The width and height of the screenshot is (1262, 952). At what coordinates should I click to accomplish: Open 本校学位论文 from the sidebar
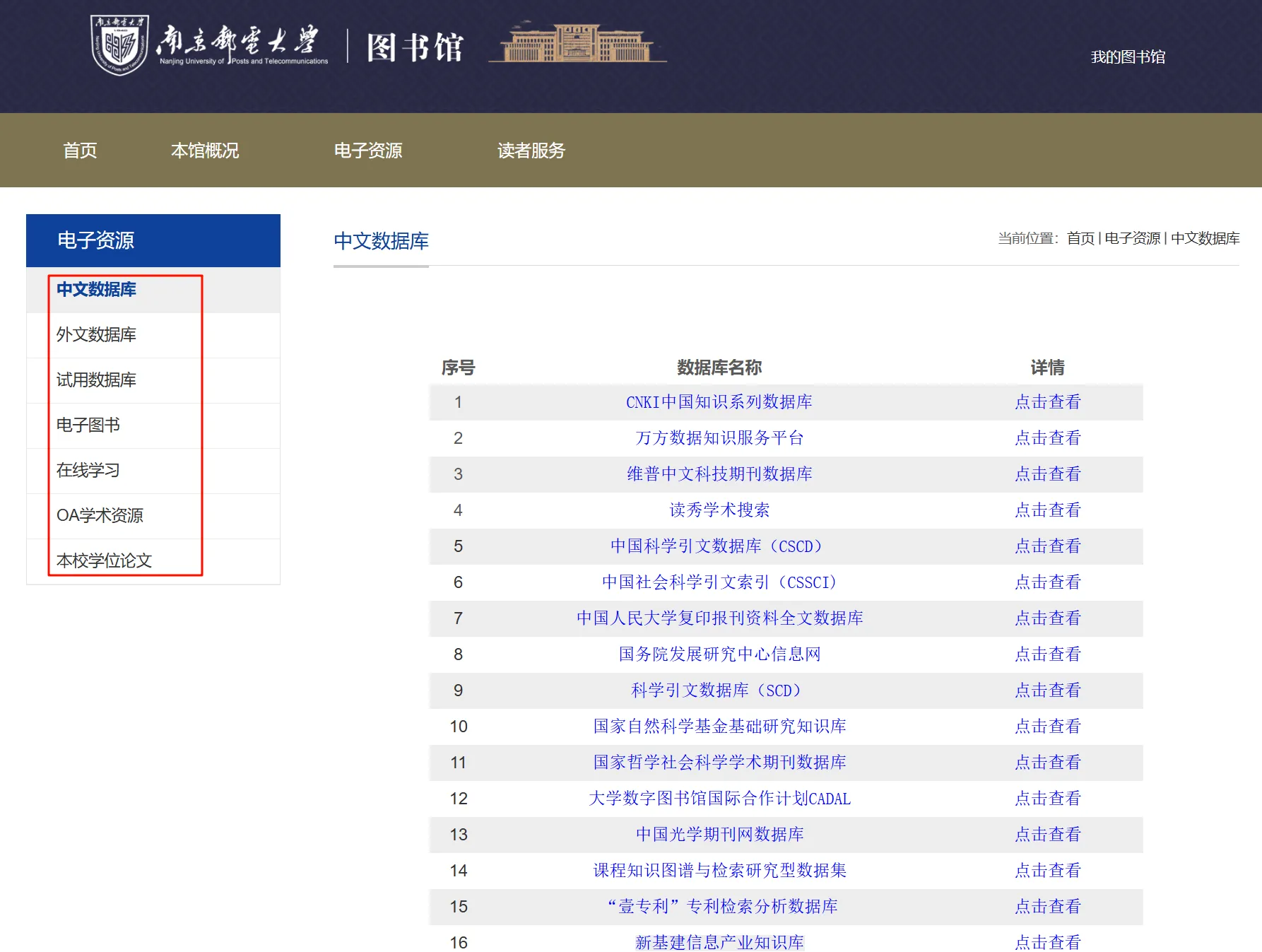pos(104,561)
